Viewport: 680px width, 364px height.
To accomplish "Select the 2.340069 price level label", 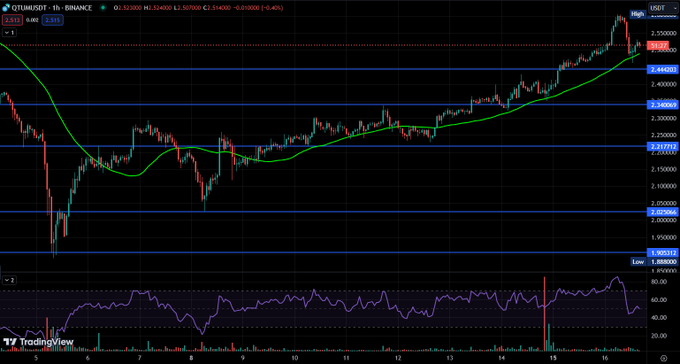I will 663,105.
